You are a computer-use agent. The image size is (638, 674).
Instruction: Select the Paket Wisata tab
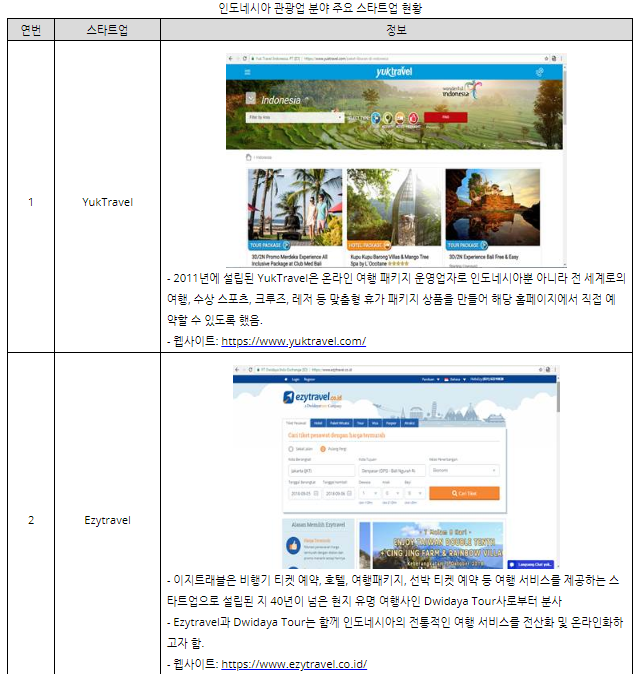point(340,423)
